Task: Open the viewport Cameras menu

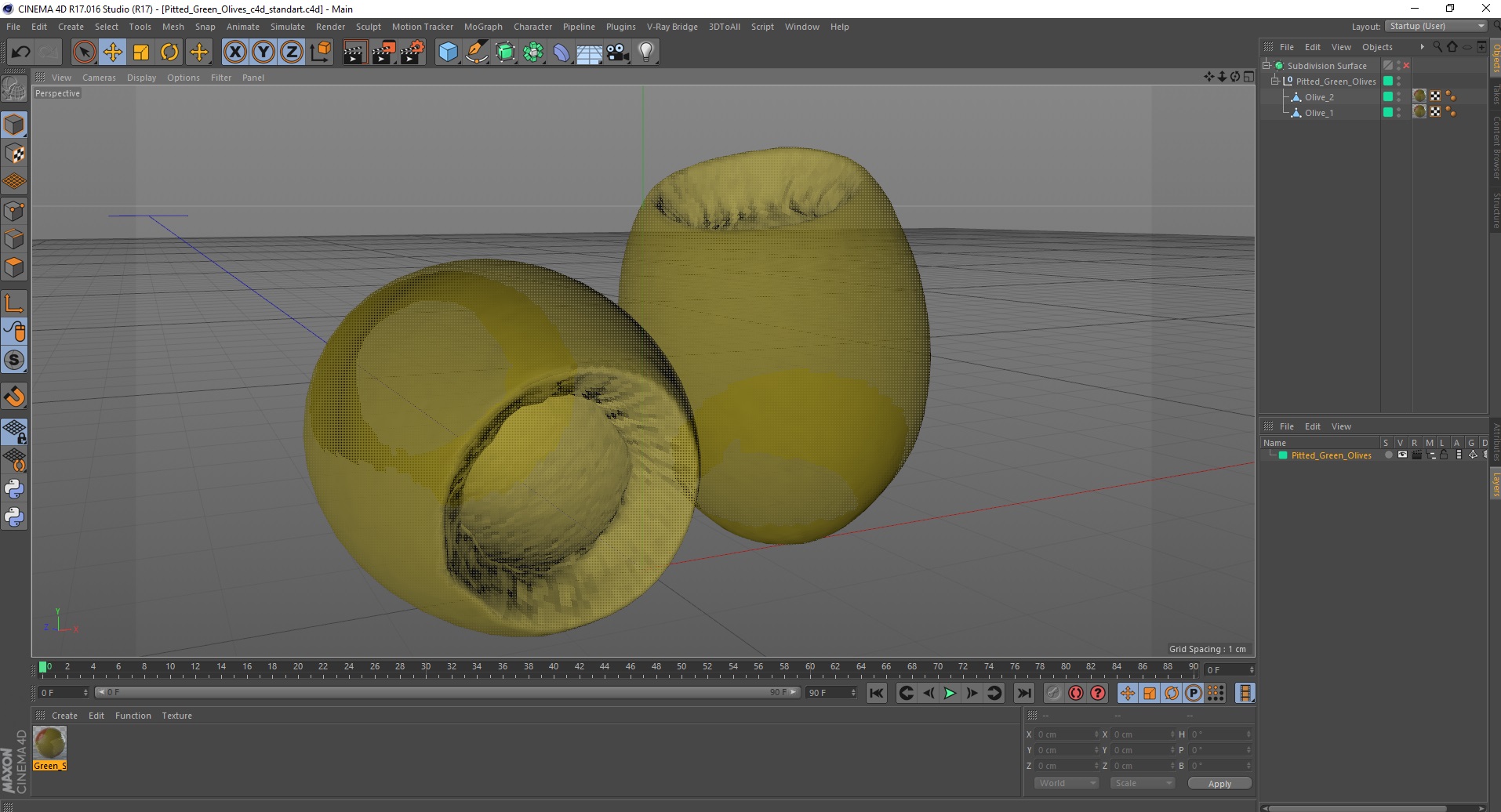Action: click(99, 78)
